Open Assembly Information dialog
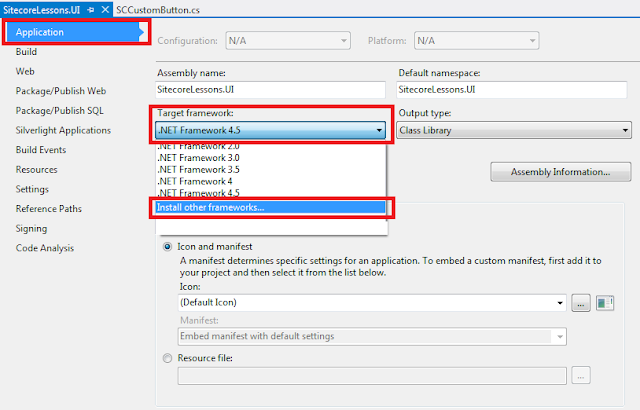The height and width of the screenshot is (410, 640). (560, 172)
